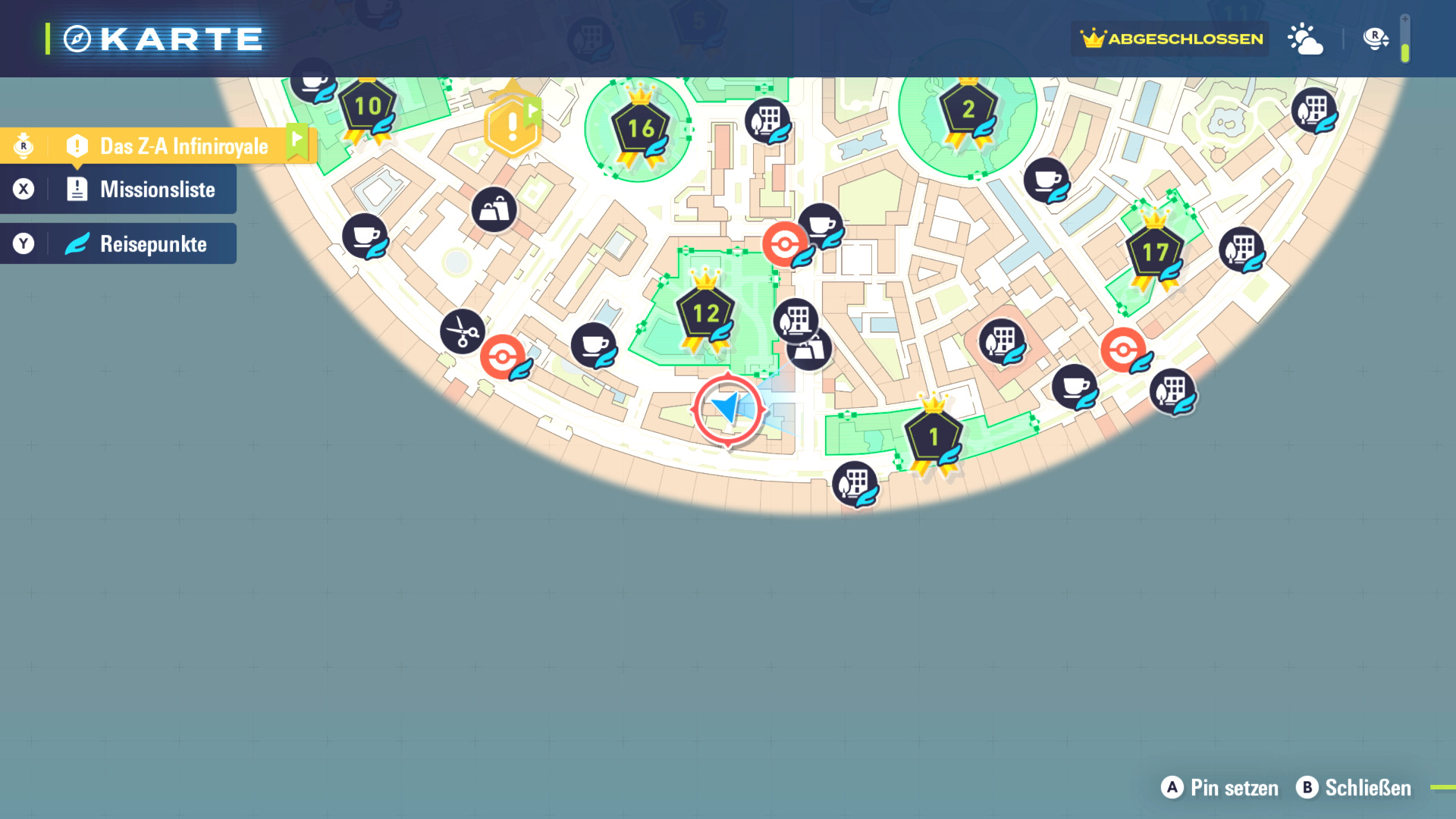Select Pokémon Center near scissors icon
The height and width of the screenshot is (819, 1456).
[503, 356]
